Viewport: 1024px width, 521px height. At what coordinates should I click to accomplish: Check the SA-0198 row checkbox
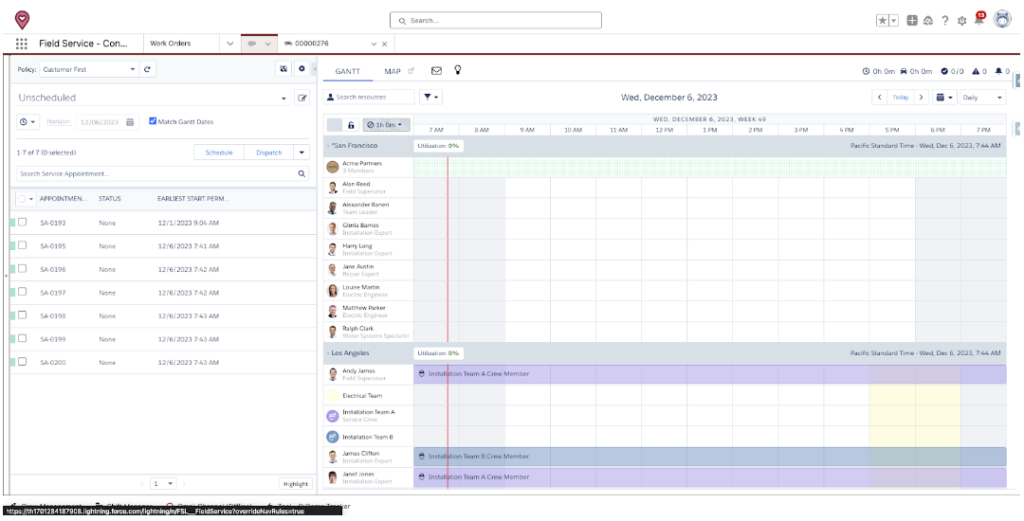tap(22, 315)
